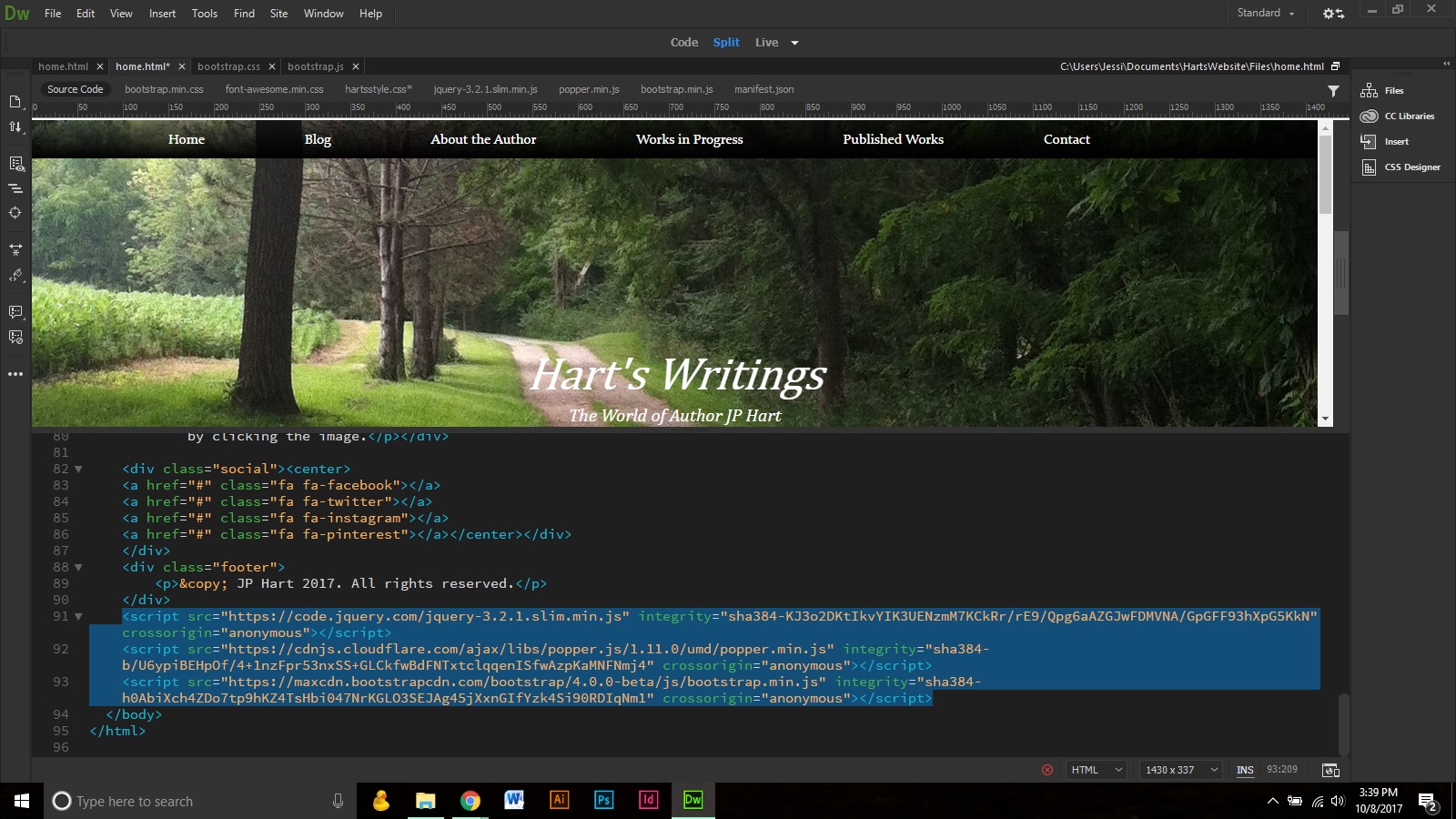Image resolution: width=1456 pixels, height=819 pixels.
Task: Click the Toggle Visual Media Queries icon
Action: (x=15, y=188)
